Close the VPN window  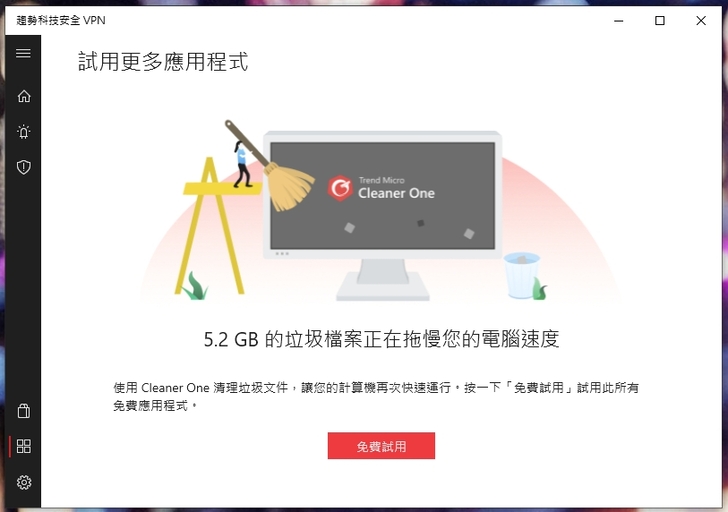click(x=701, y=20)
